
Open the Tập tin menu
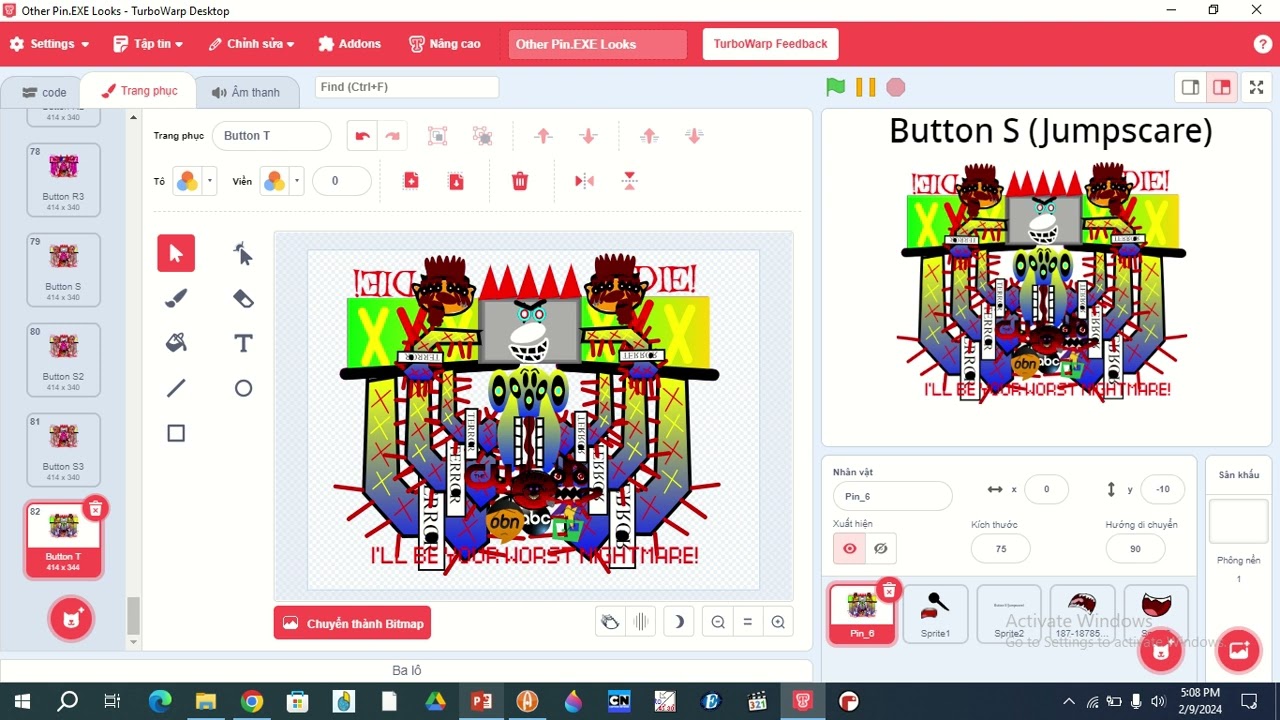pyautogui.click(x=148, y=44)
